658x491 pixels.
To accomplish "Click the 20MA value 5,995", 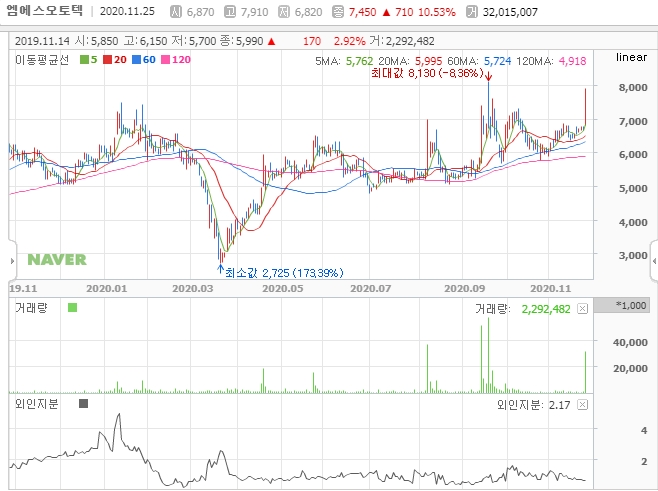I will pos(428,61).
